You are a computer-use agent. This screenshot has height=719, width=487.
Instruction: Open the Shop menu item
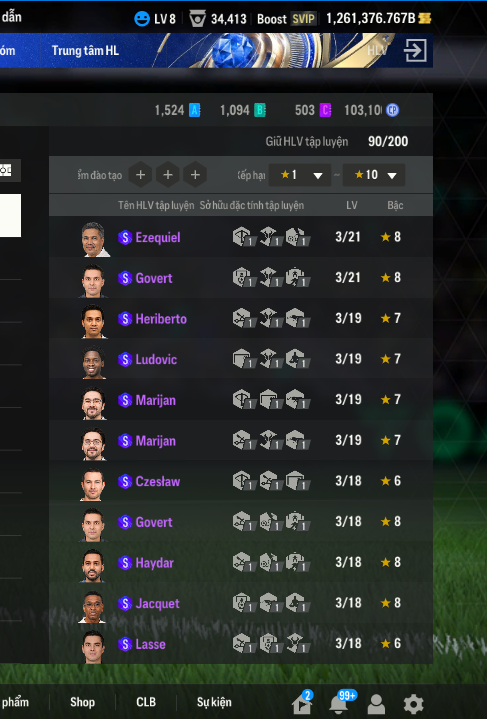click(x=83, y=702)
